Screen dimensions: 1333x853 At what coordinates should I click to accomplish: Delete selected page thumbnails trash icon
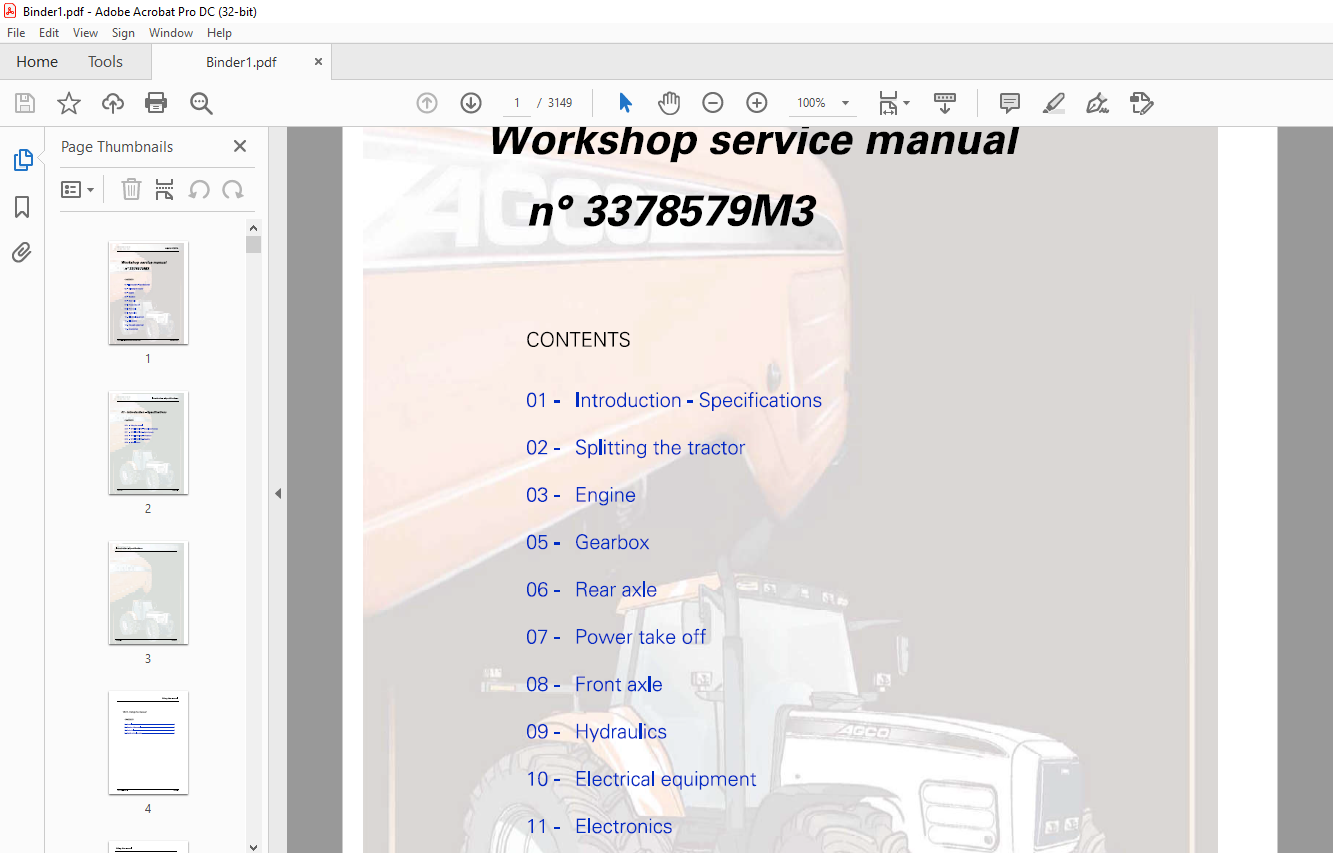click(x=131, y=189)
